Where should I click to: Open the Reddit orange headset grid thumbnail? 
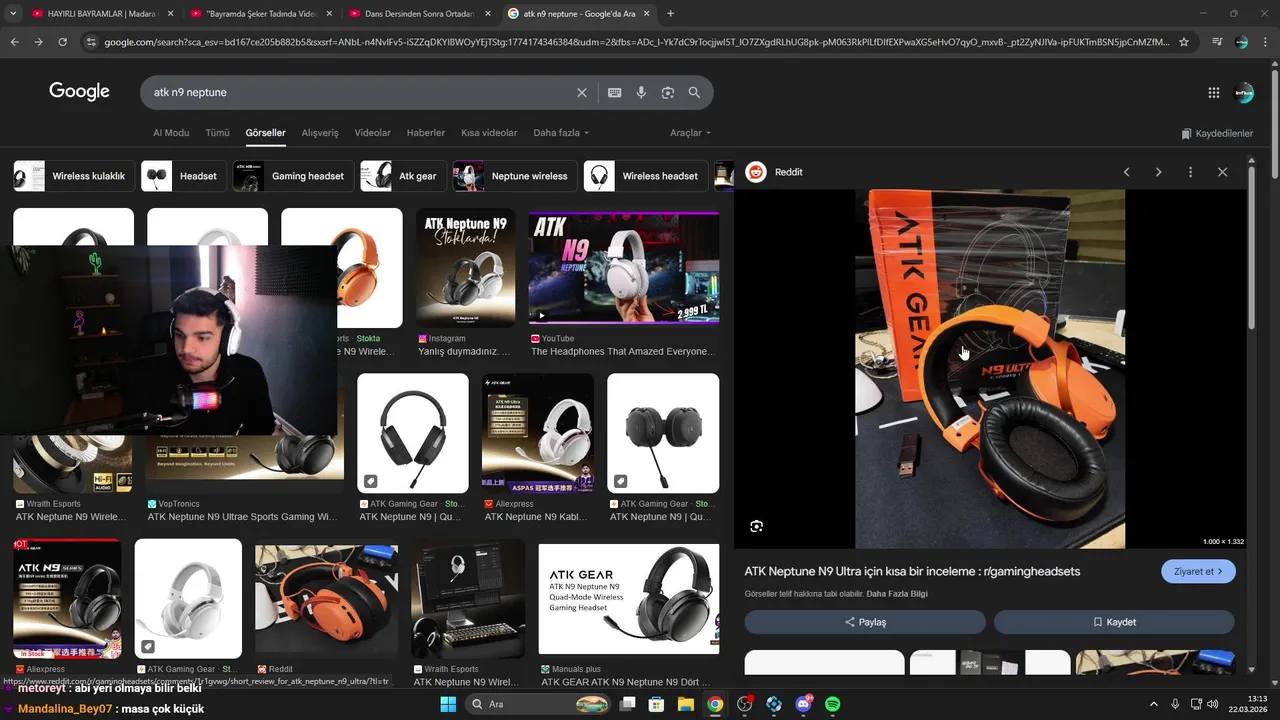[326, 599]
